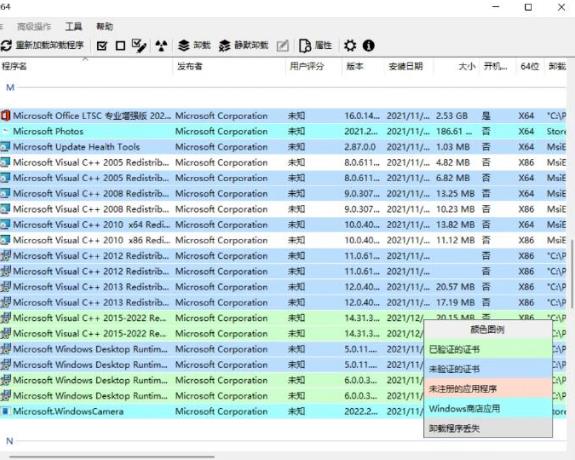Open the 工具 menu

point(74,26)
